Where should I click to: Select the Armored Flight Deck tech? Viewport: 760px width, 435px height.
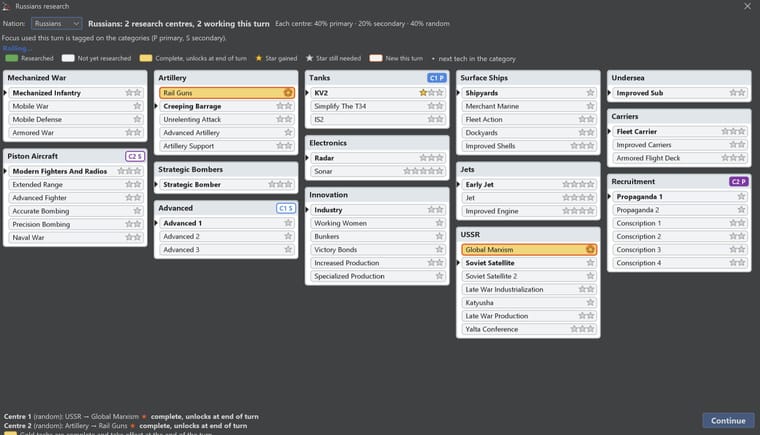(x=679, y=158)
